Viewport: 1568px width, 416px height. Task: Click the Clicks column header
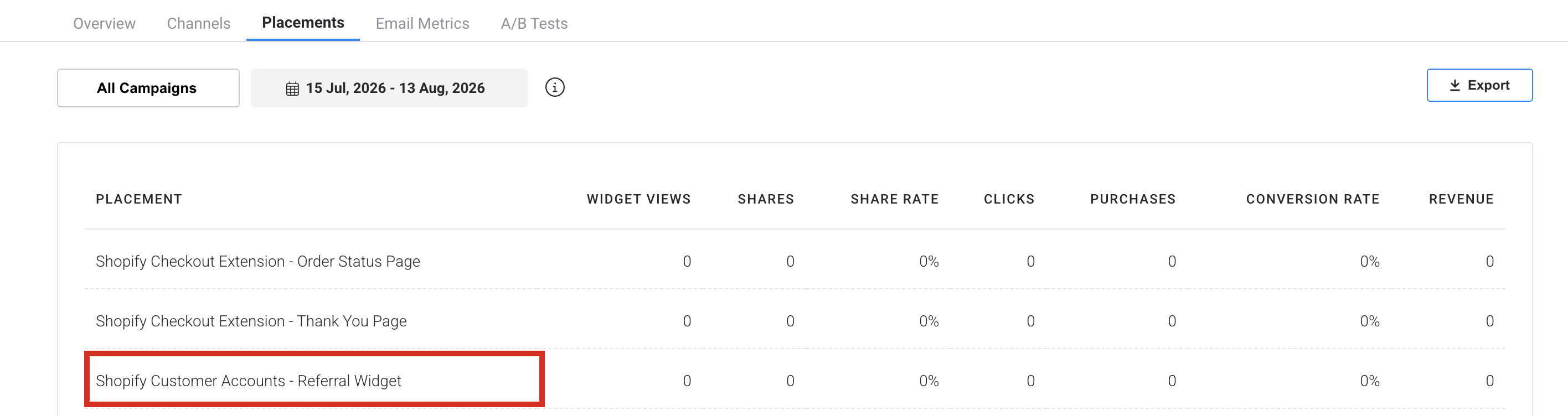1009,199
